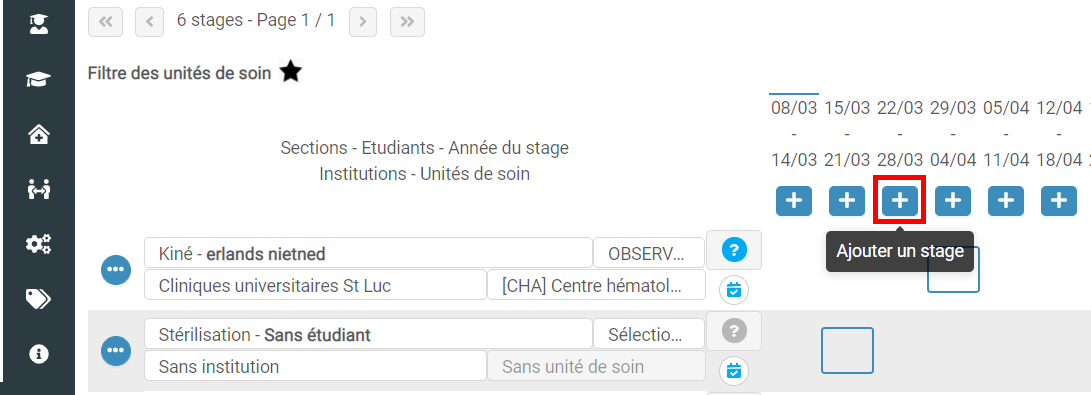
Task: Open the hospital house sidebar icon
Action: pyautogui.click(x=38, y=134)
